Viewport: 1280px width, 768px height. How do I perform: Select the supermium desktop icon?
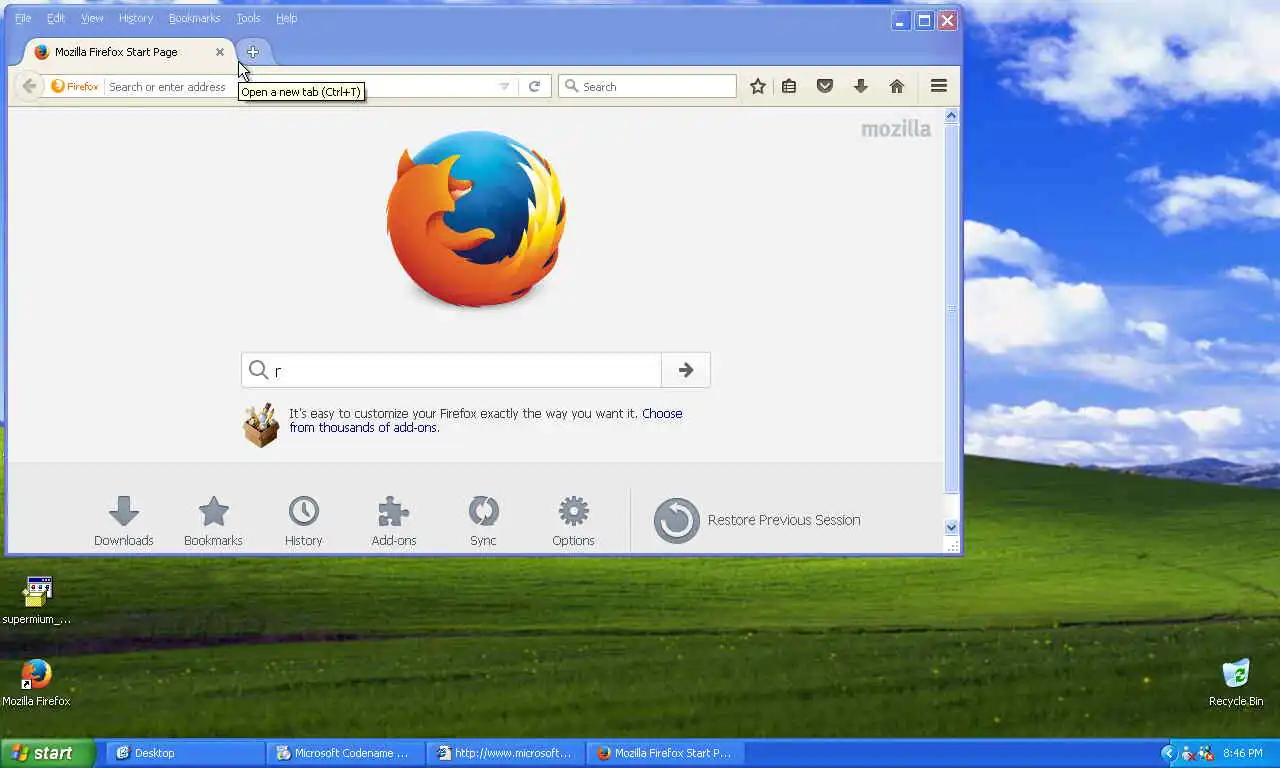click(x=37, y=601)
